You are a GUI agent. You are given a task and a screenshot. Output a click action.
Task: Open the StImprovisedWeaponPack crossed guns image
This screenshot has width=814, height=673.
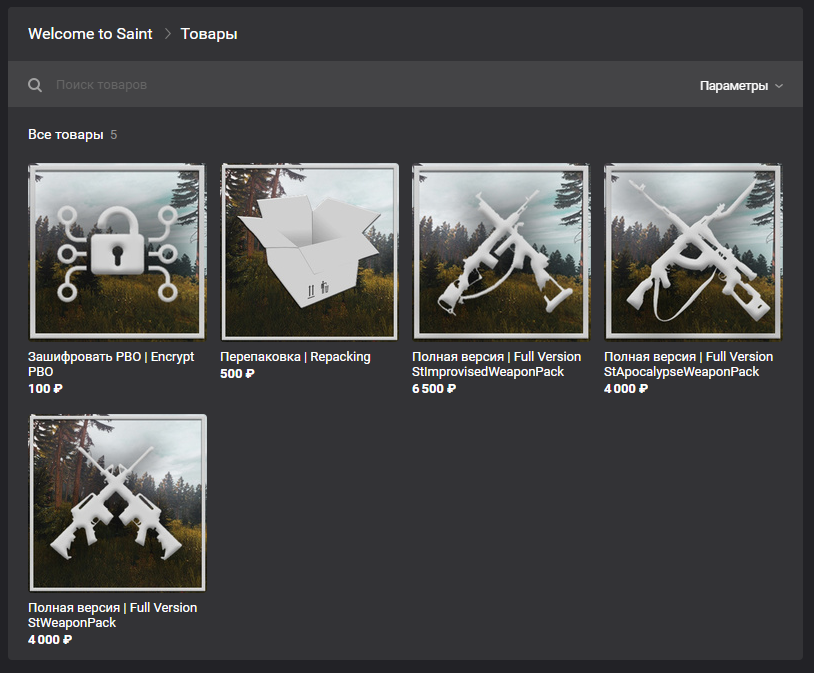click(x=501, y=252)
